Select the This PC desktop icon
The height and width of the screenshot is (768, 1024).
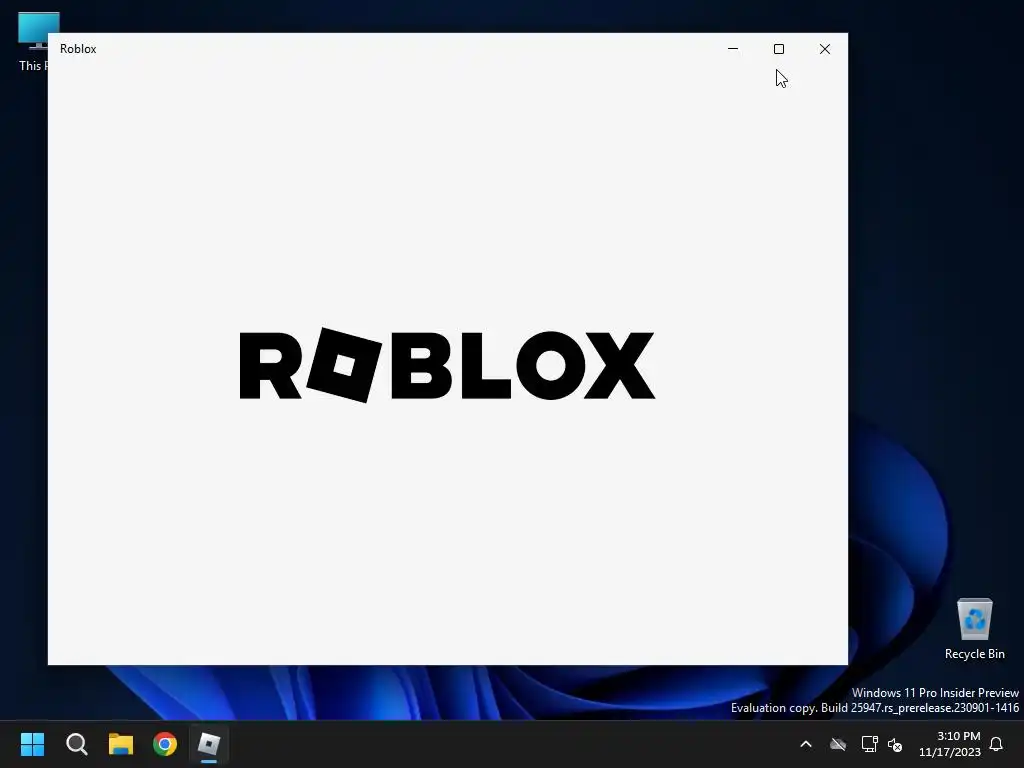coord(33,41)
